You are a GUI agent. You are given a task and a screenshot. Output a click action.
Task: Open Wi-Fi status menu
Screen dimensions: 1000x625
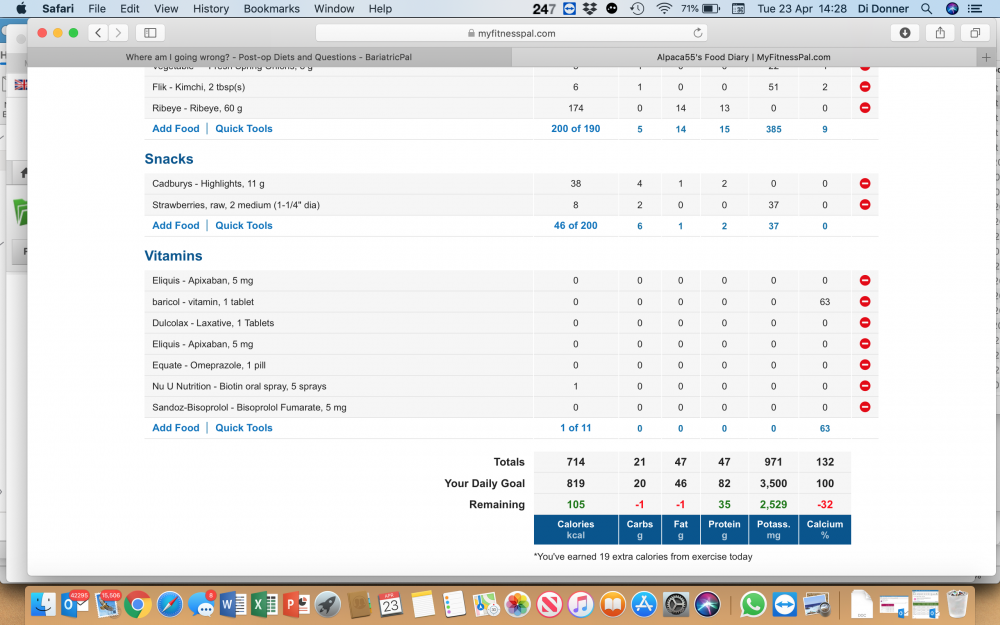[x=664, y=8]
